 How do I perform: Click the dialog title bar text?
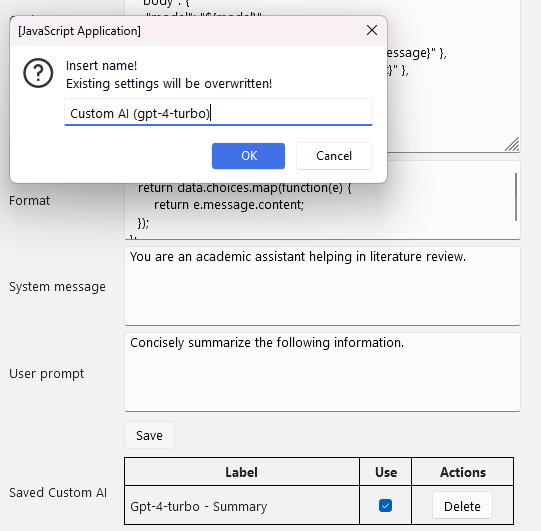79,31
